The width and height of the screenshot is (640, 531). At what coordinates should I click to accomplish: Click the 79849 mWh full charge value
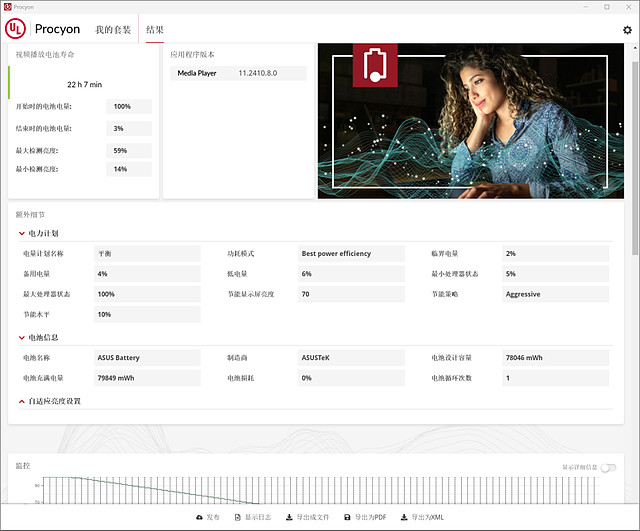(147, 378)
